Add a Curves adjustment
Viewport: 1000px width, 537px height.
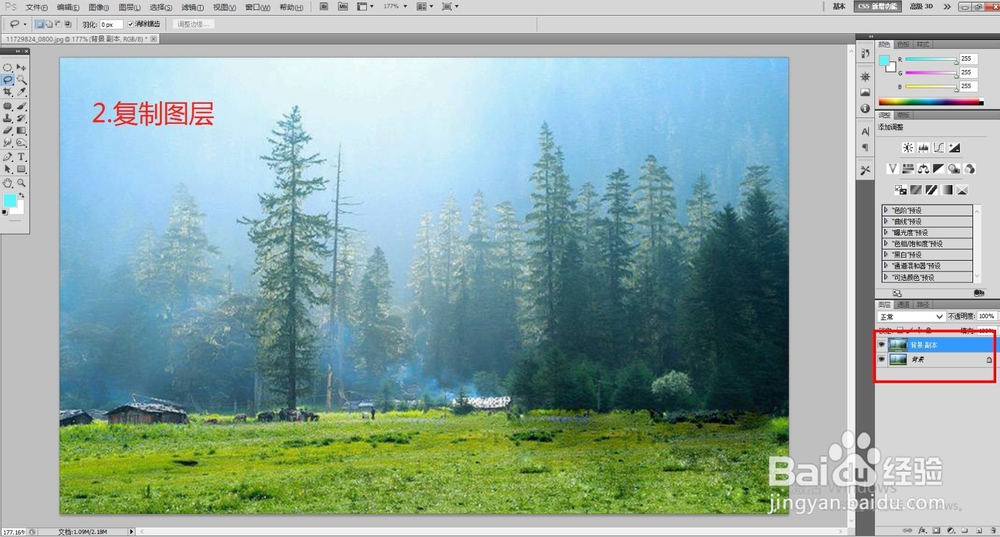939,147
